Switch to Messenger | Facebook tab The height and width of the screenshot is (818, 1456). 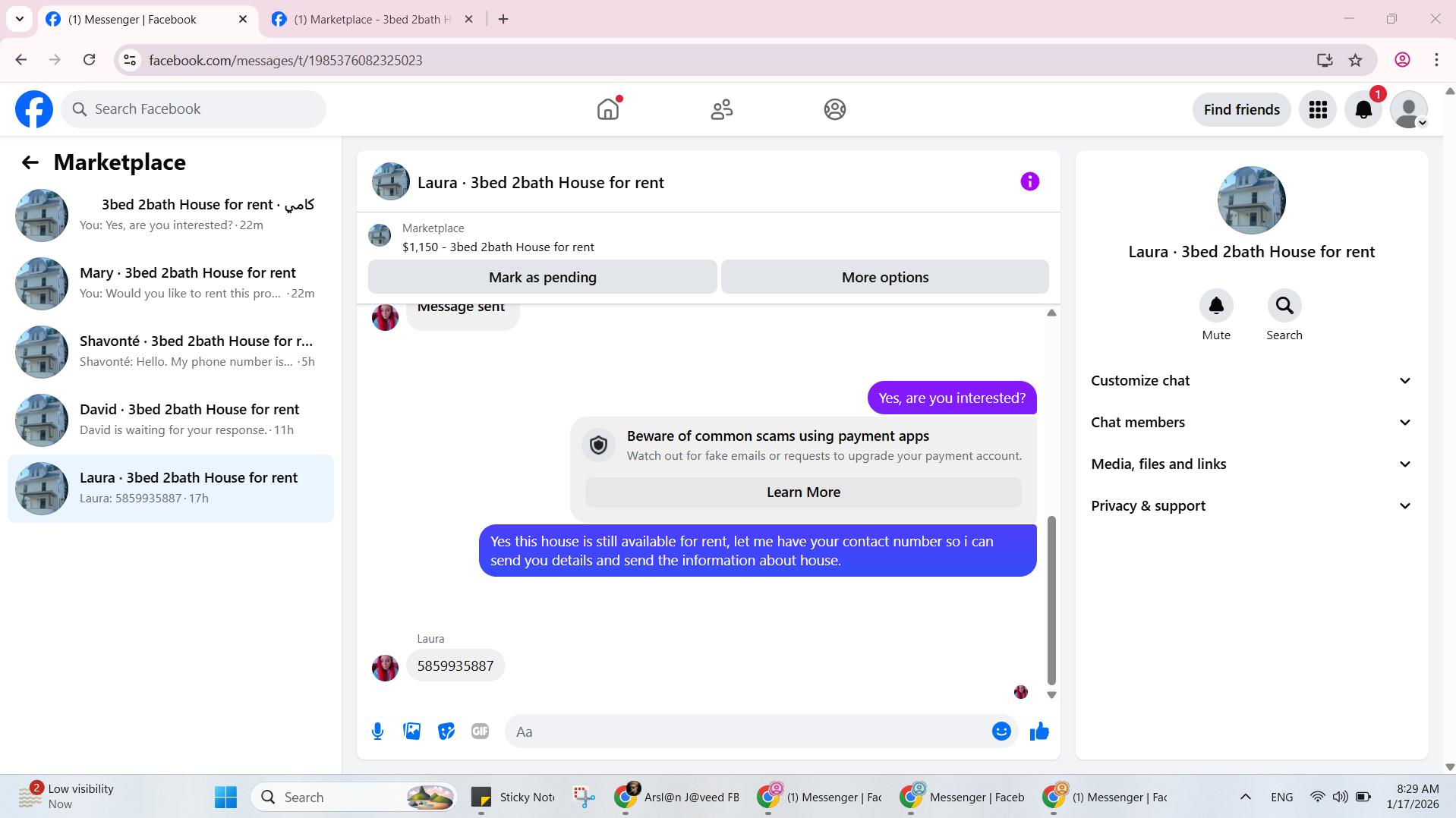pyautogui.click(x=147, y=19)
